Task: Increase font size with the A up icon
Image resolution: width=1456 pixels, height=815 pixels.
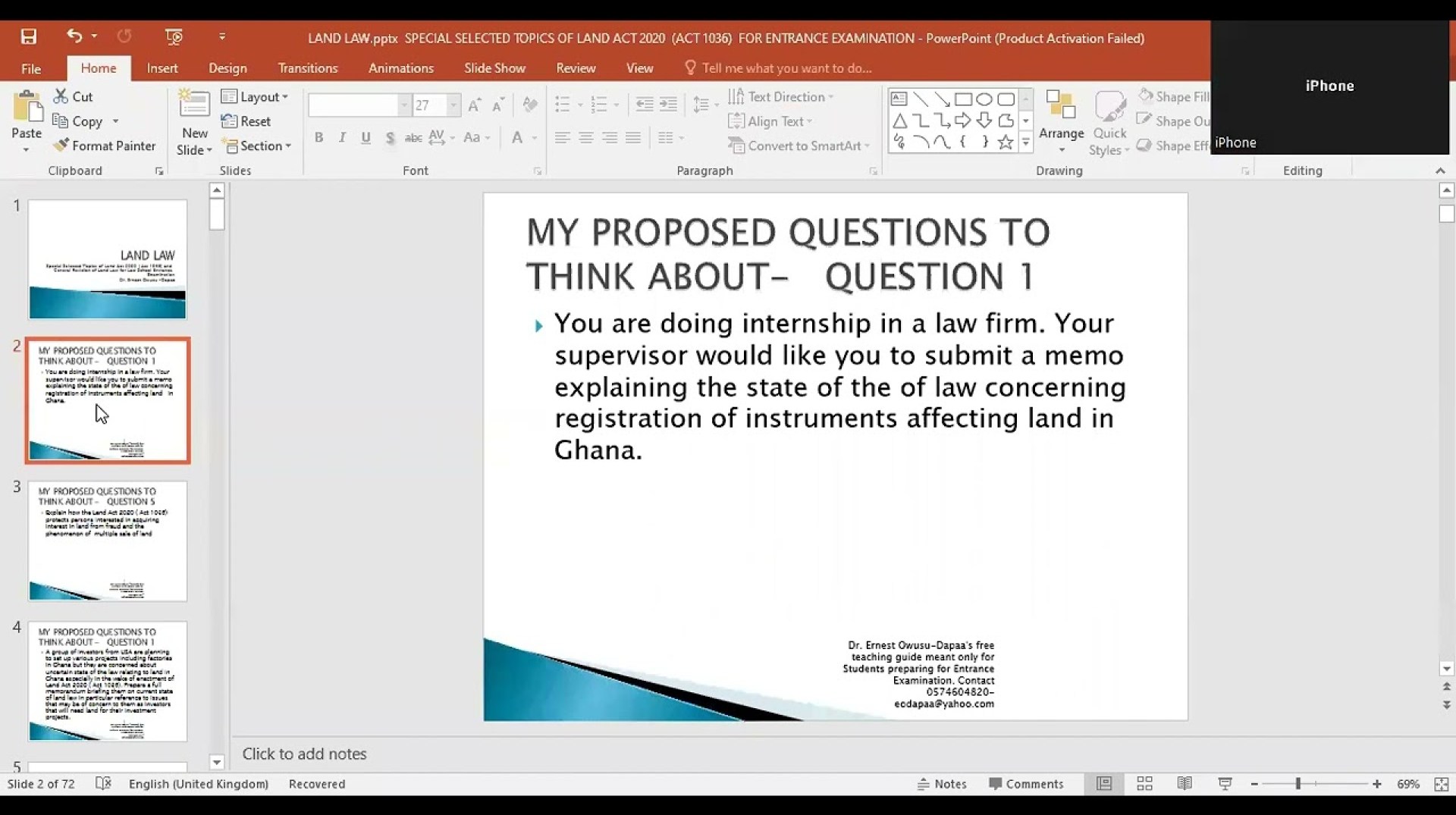Action: 475,105
